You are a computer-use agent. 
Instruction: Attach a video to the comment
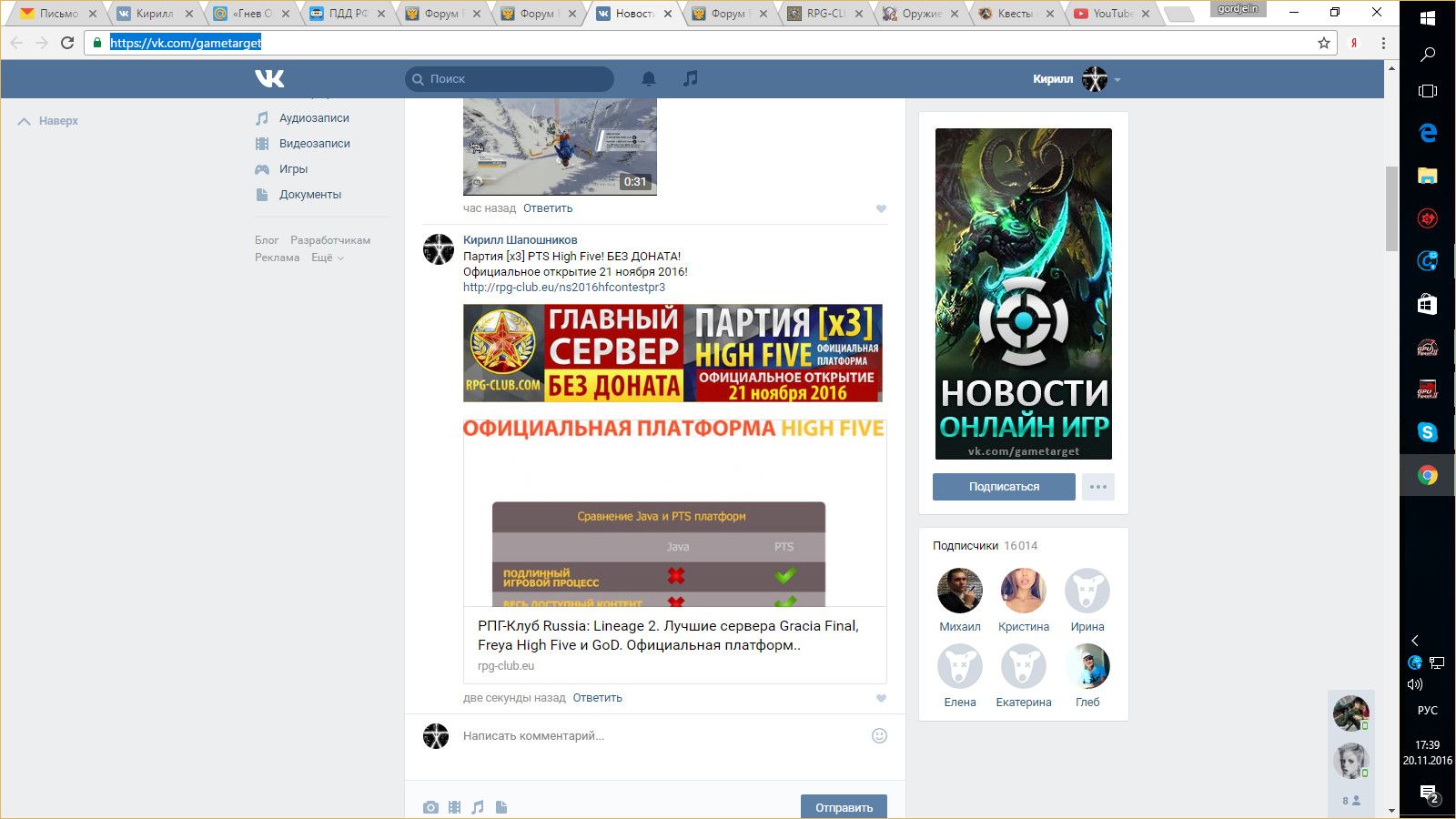point(454,807)
